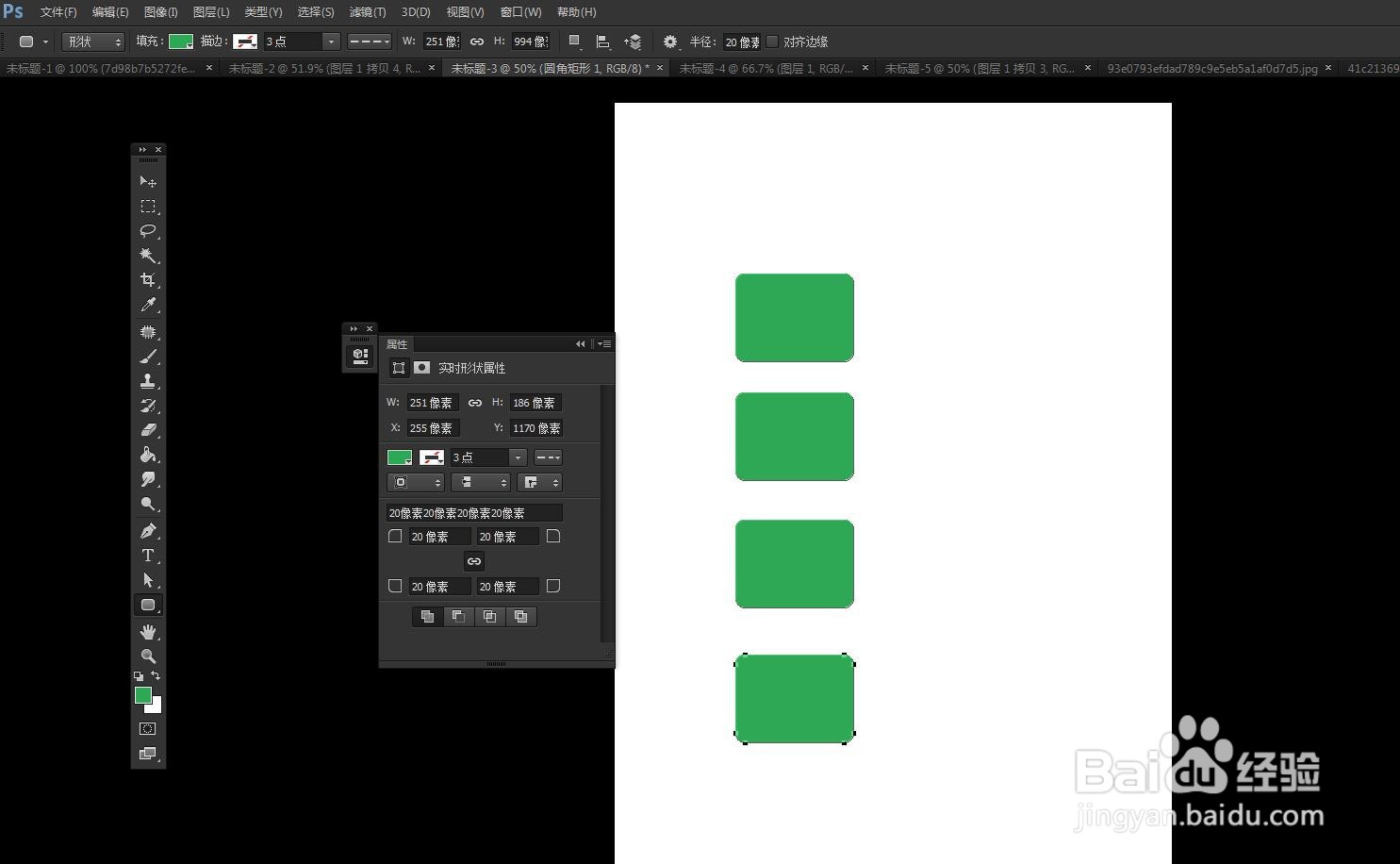Select the Eraser tool
The height and width of the screenshot is (864, 1400).
pos(148,430)
